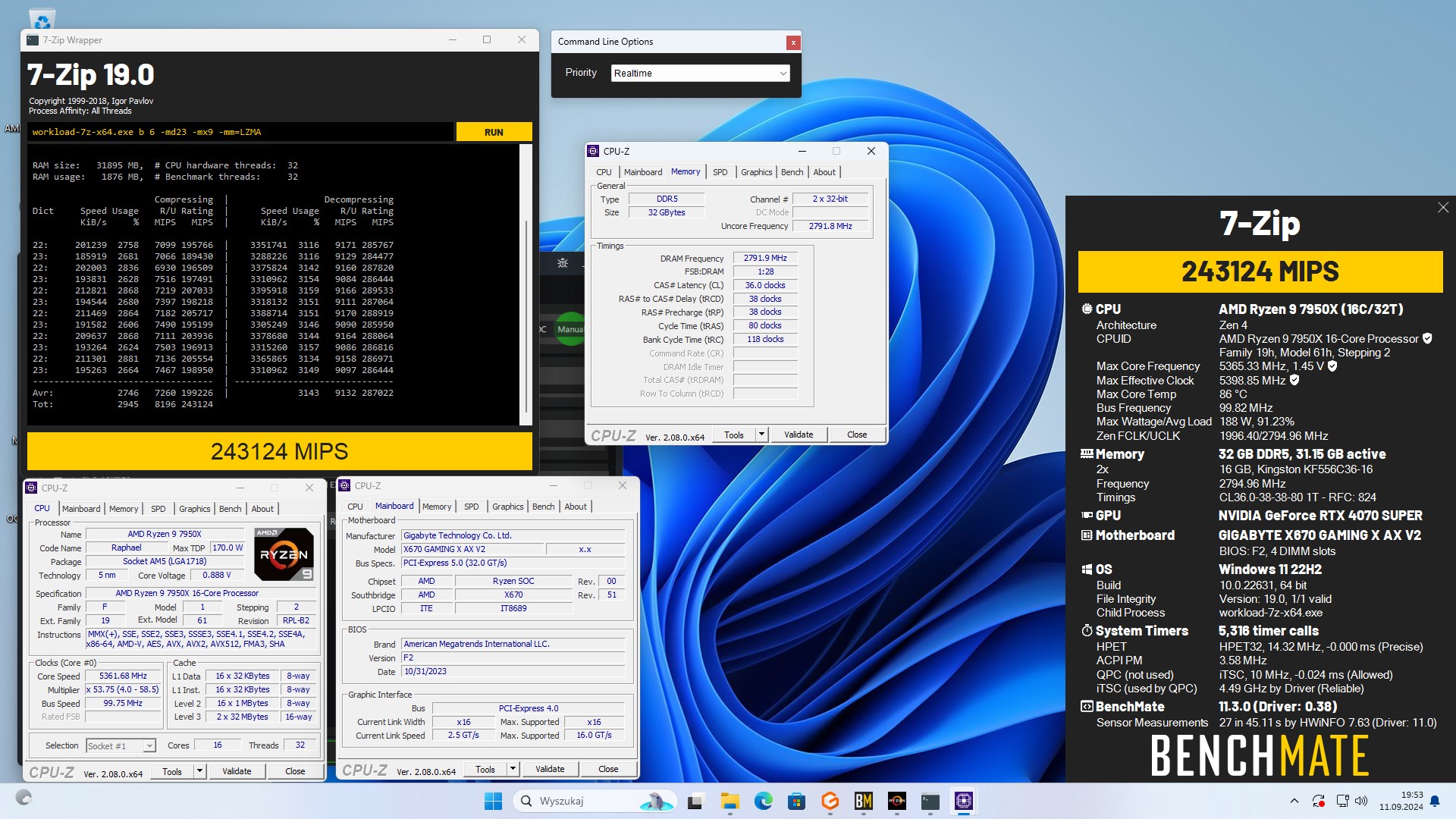Open the SPD tab in the Mainboard CPU-Z window
1456x819 pixels.
click(x=471, y=507)
